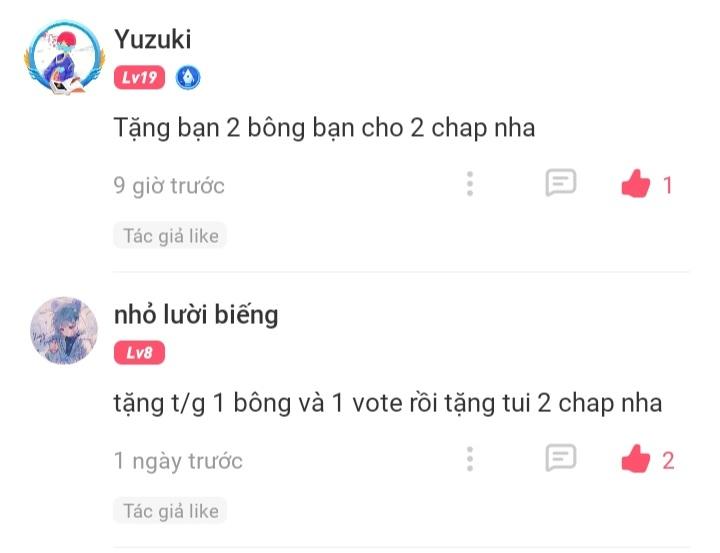Click Tác giả like tag under second comment

click(170, 511)
